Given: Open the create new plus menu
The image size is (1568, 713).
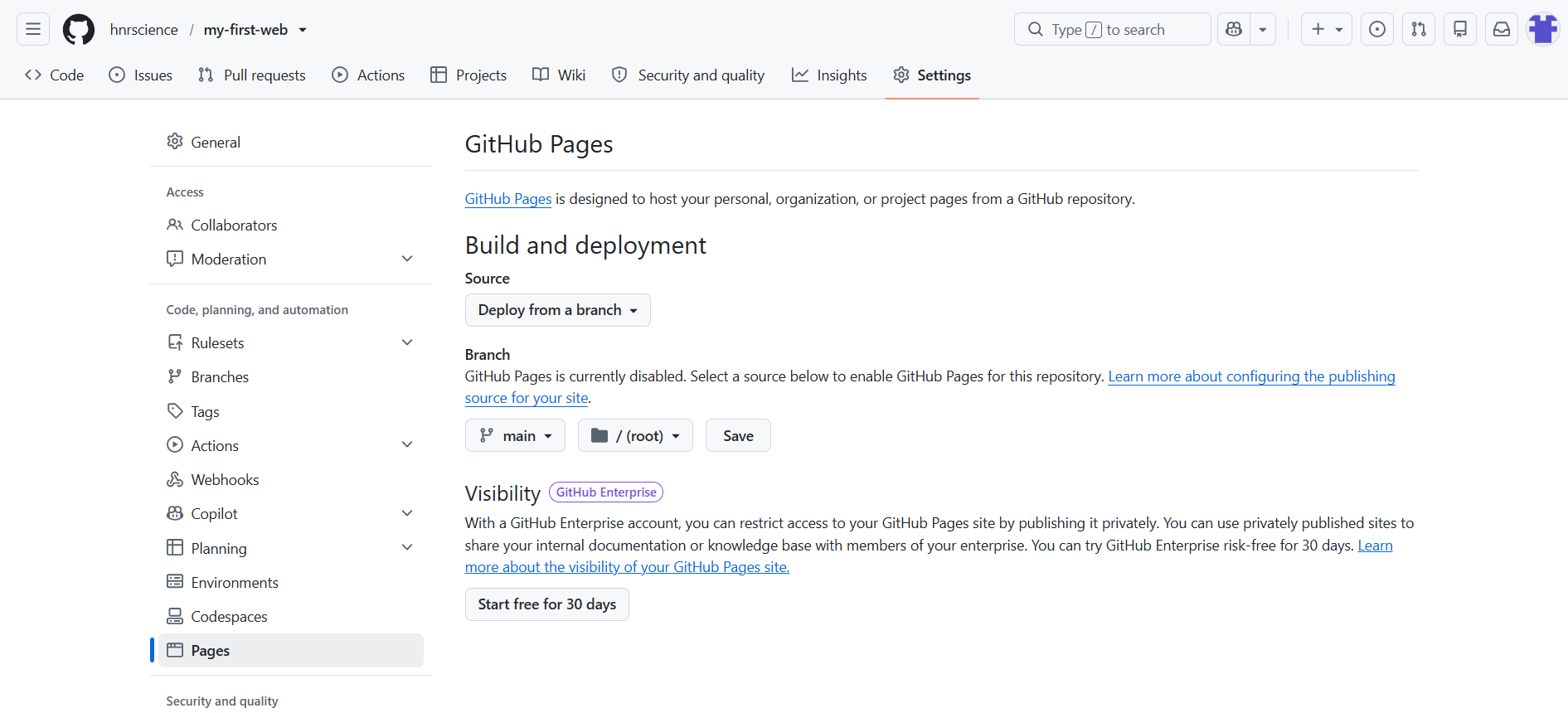Looking at the screenshot, I should (1327, 29).
